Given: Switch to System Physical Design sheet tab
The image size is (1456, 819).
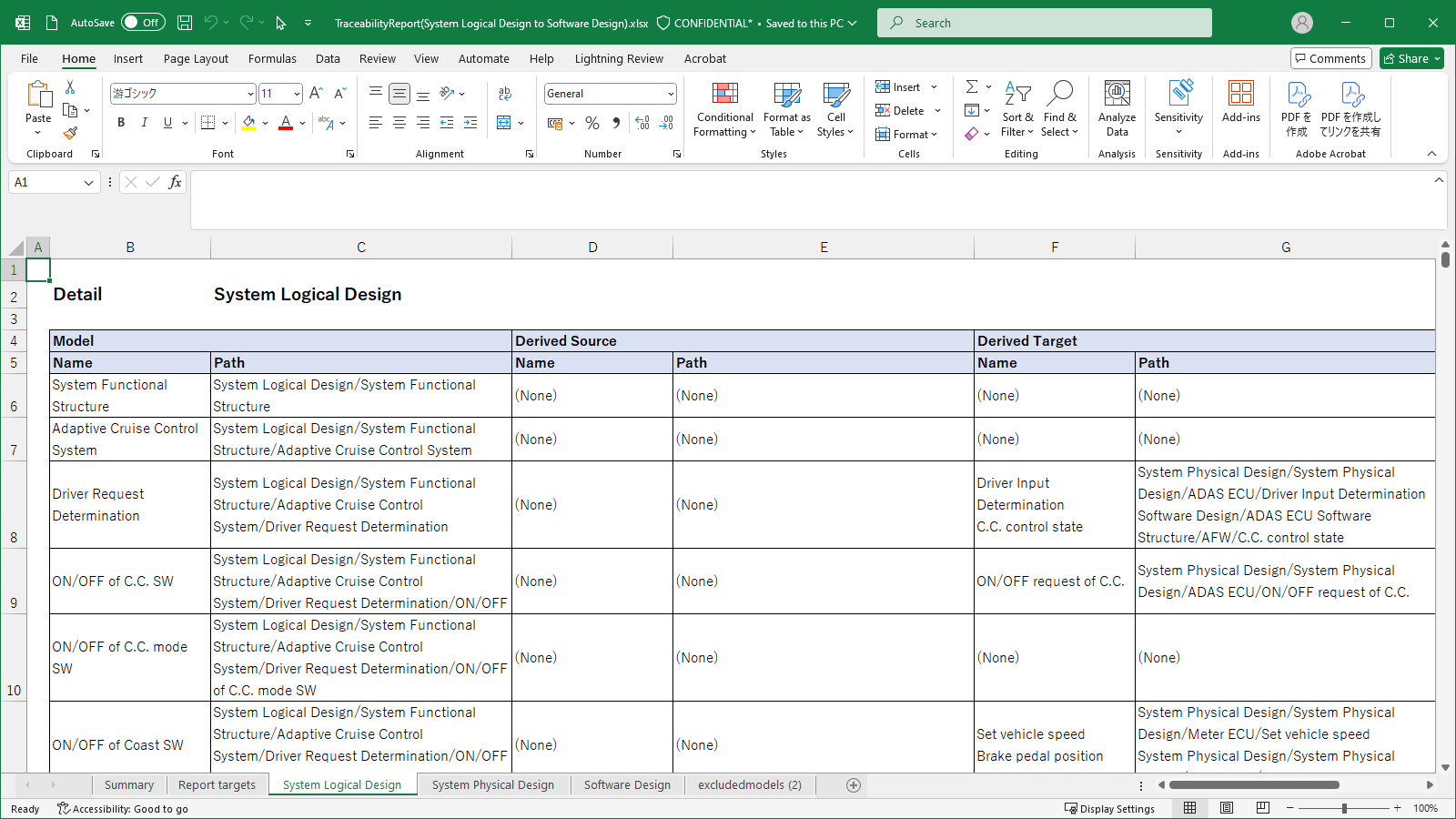Looking at the screenshot, I should point(493,784).
